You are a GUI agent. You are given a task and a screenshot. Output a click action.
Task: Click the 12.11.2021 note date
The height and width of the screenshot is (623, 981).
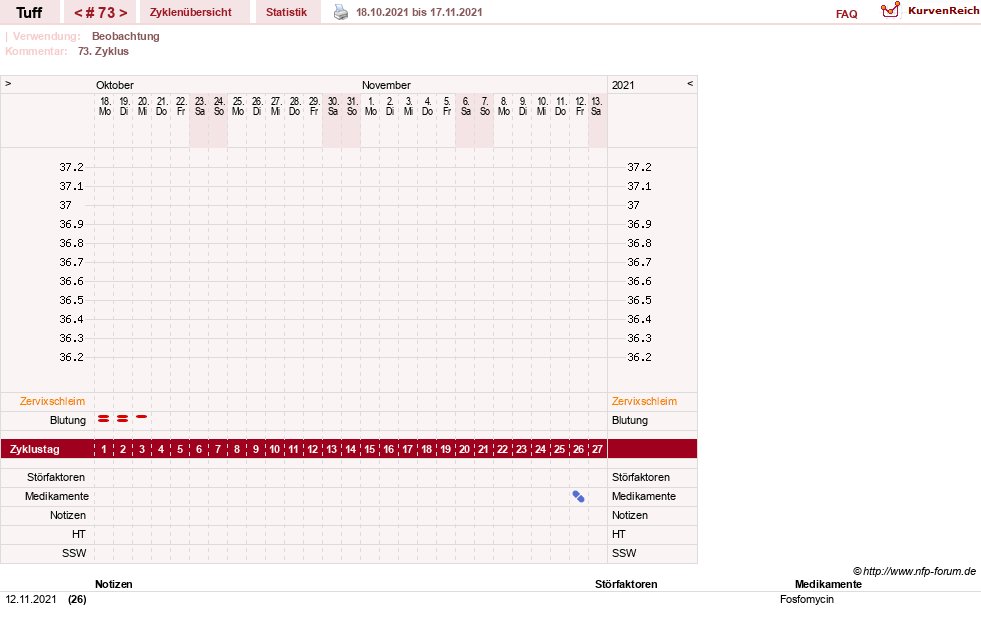pyautogui.click(x=31, y=599)
